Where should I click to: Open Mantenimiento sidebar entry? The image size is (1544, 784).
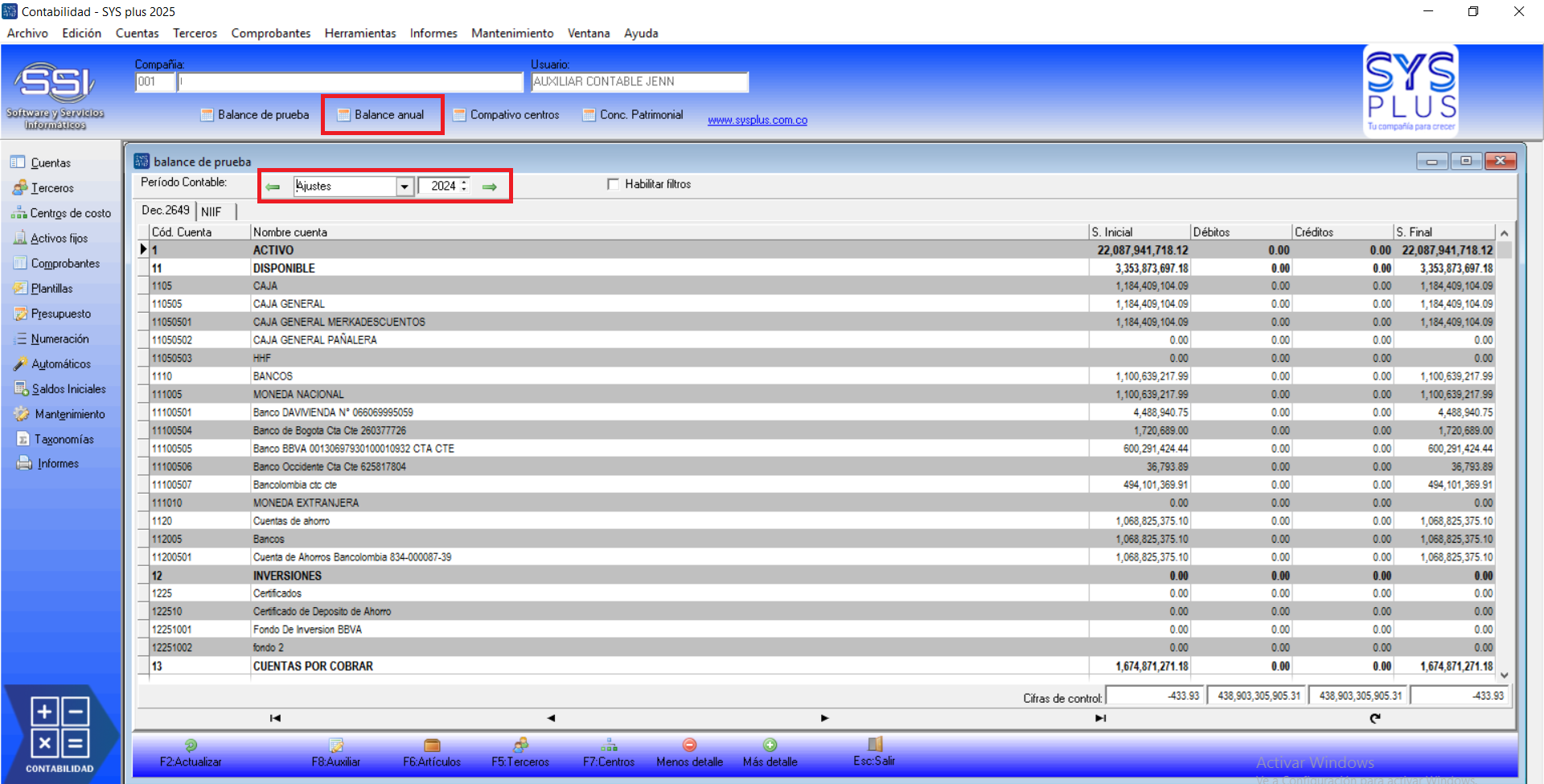(x=60, y=414)
